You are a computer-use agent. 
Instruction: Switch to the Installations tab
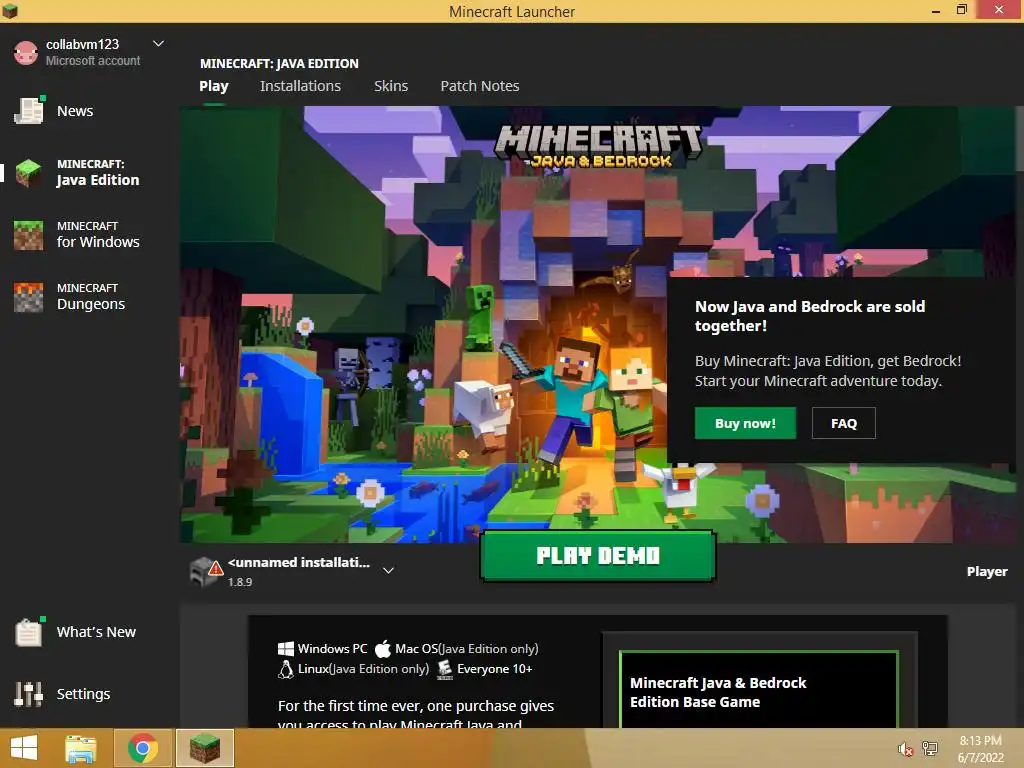(x=300, y=86)
